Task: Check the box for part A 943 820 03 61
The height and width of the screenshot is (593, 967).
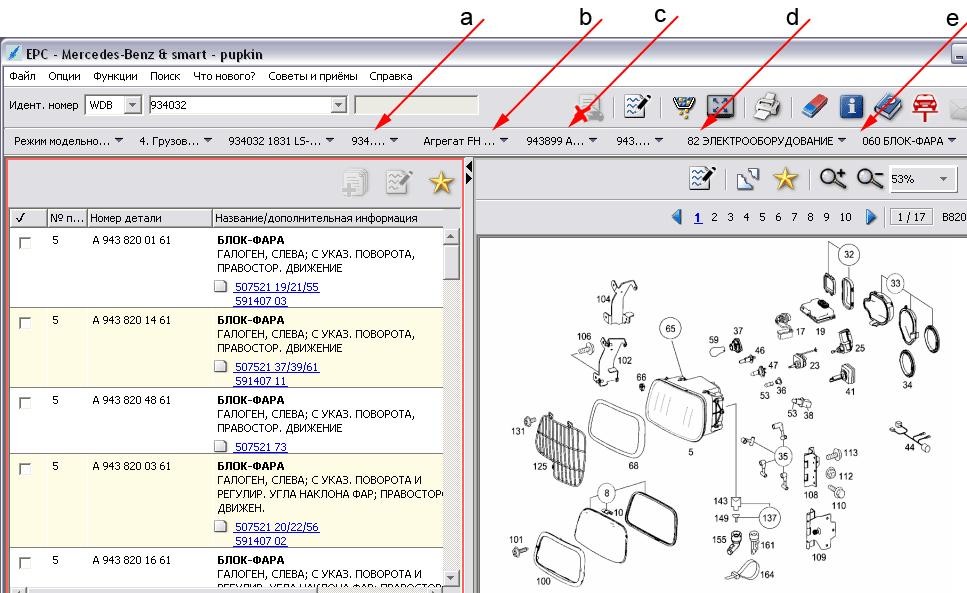Action: click(x=25, y=468)
